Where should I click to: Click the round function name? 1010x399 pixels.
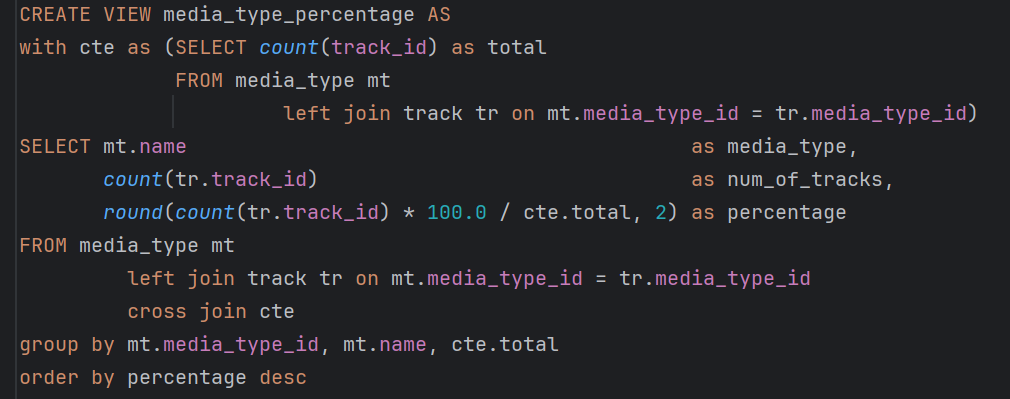coord(133,213)
